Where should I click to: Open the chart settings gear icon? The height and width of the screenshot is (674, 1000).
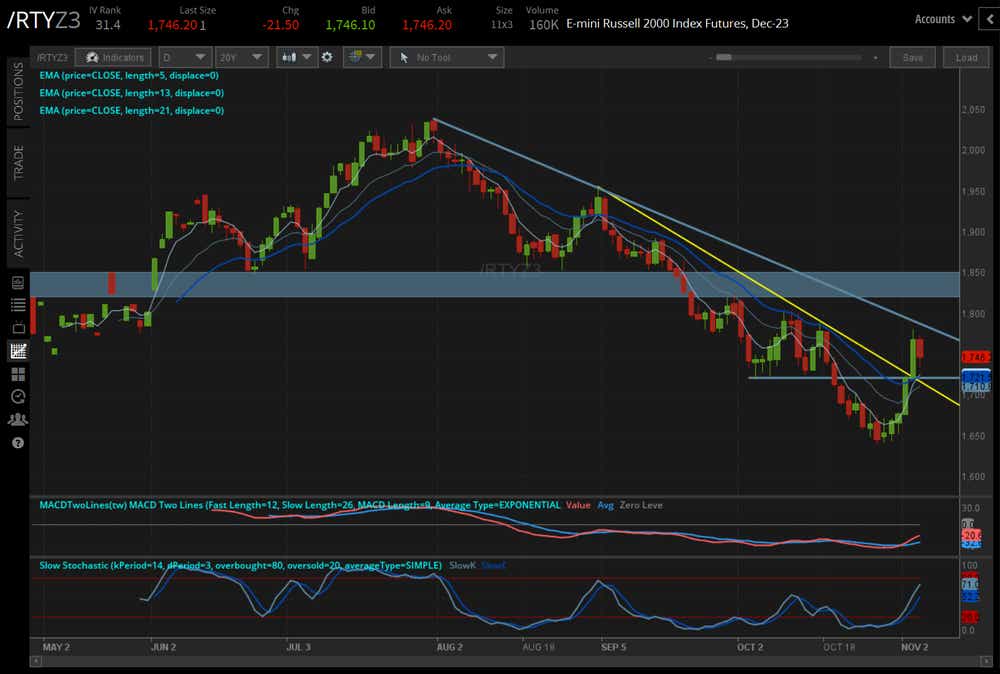327,57
